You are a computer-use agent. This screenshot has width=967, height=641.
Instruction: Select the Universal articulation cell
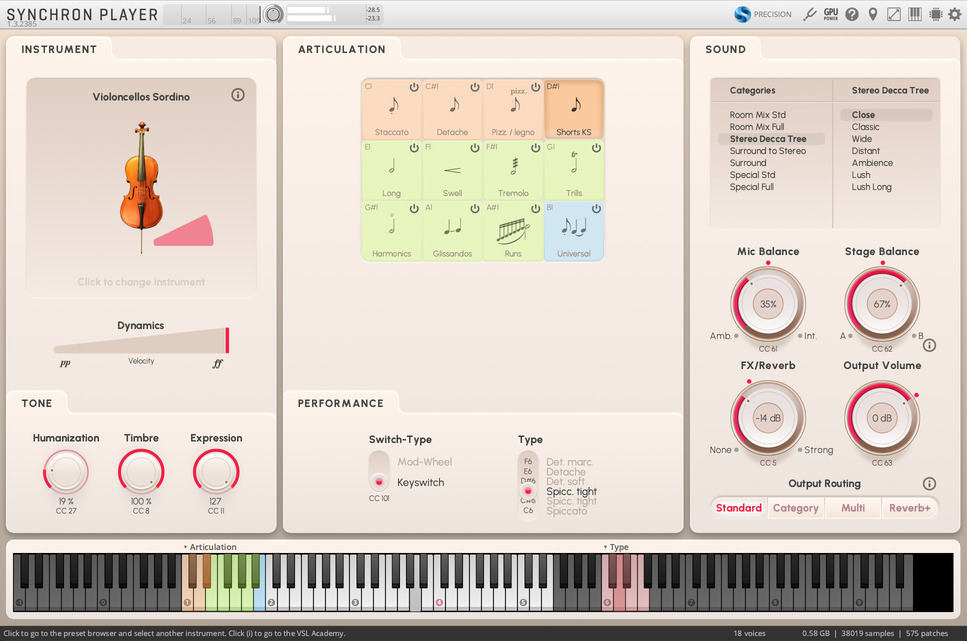(x=574, y=231)
